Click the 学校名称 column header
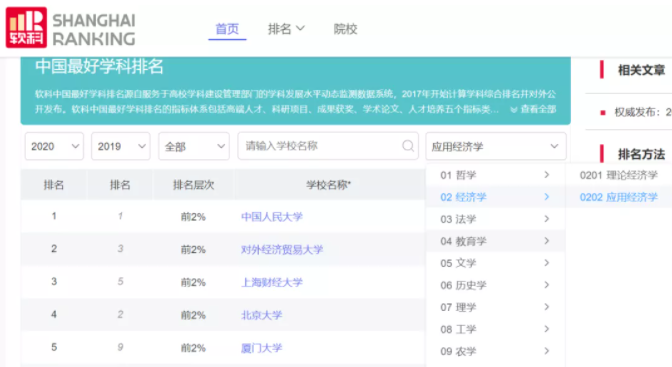The image size is (672, 367). tap(328, 185)
